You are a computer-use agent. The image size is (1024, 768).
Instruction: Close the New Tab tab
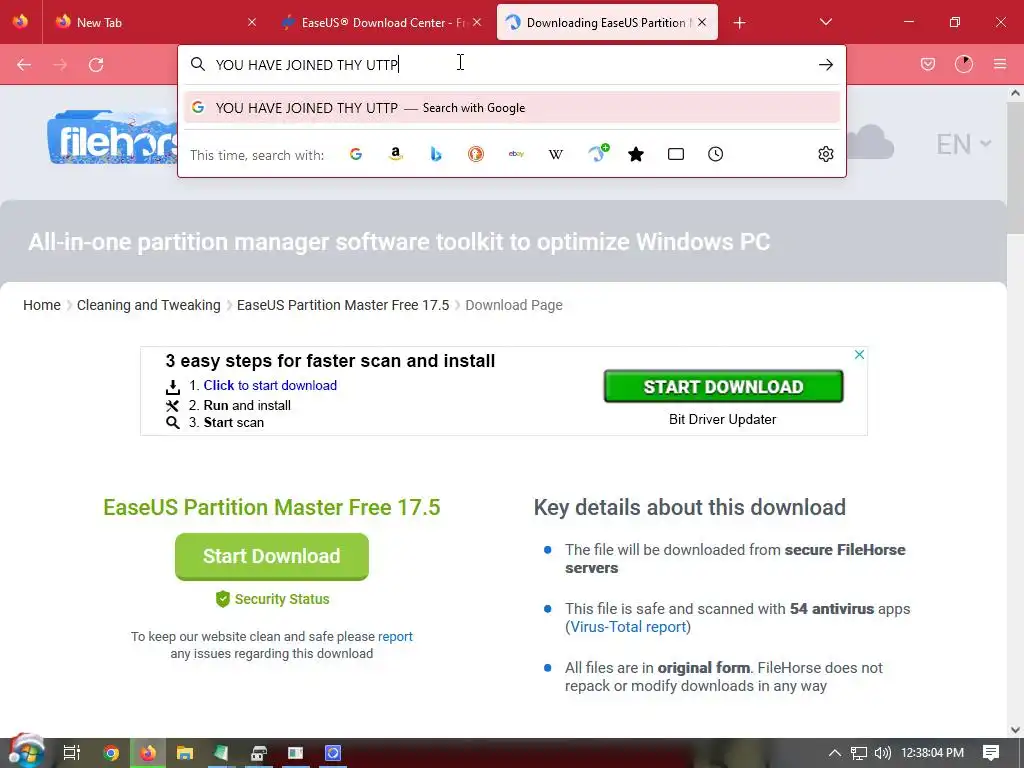[x=252, y=22]
